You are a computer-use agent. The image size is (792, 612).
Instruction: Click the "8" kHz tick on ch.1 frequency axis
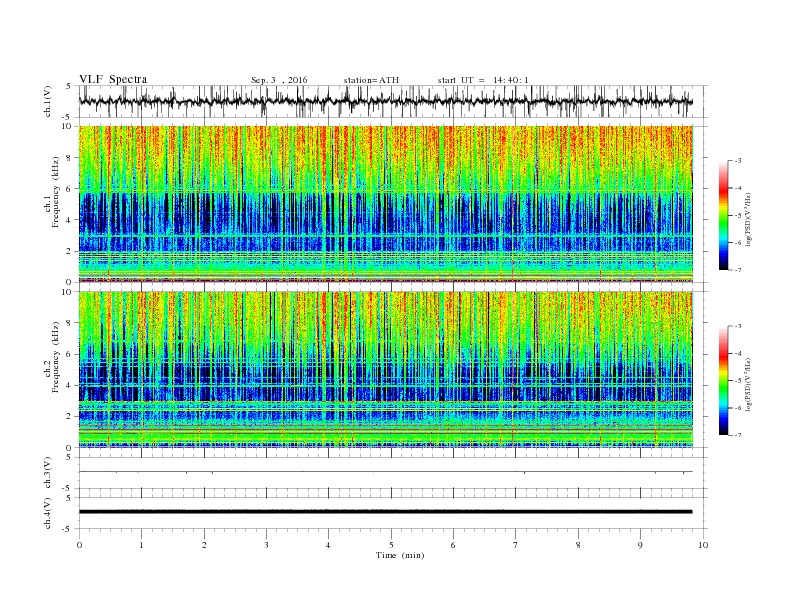tap(69, 158)
